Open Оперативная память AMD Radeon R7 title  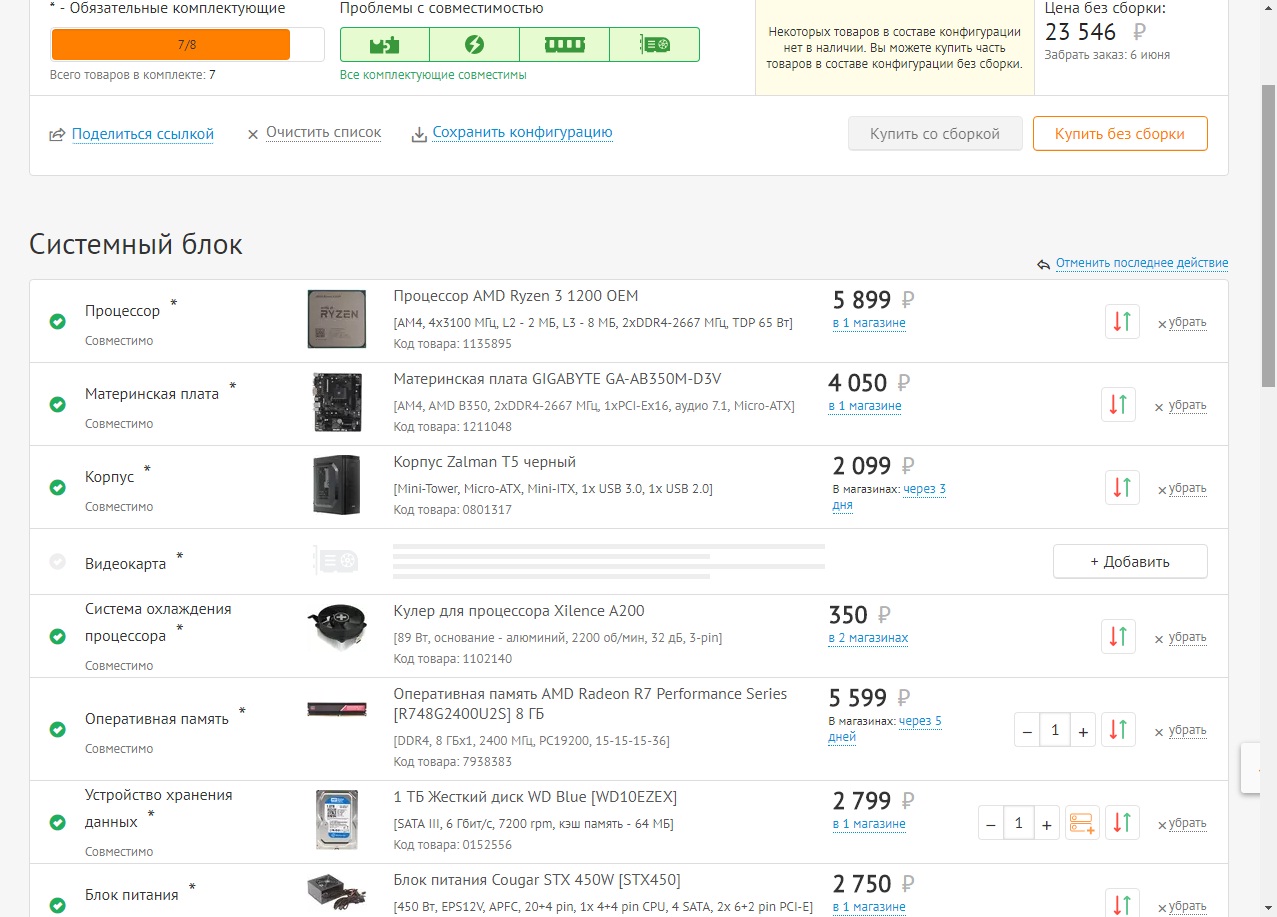[x=590, y=704]
